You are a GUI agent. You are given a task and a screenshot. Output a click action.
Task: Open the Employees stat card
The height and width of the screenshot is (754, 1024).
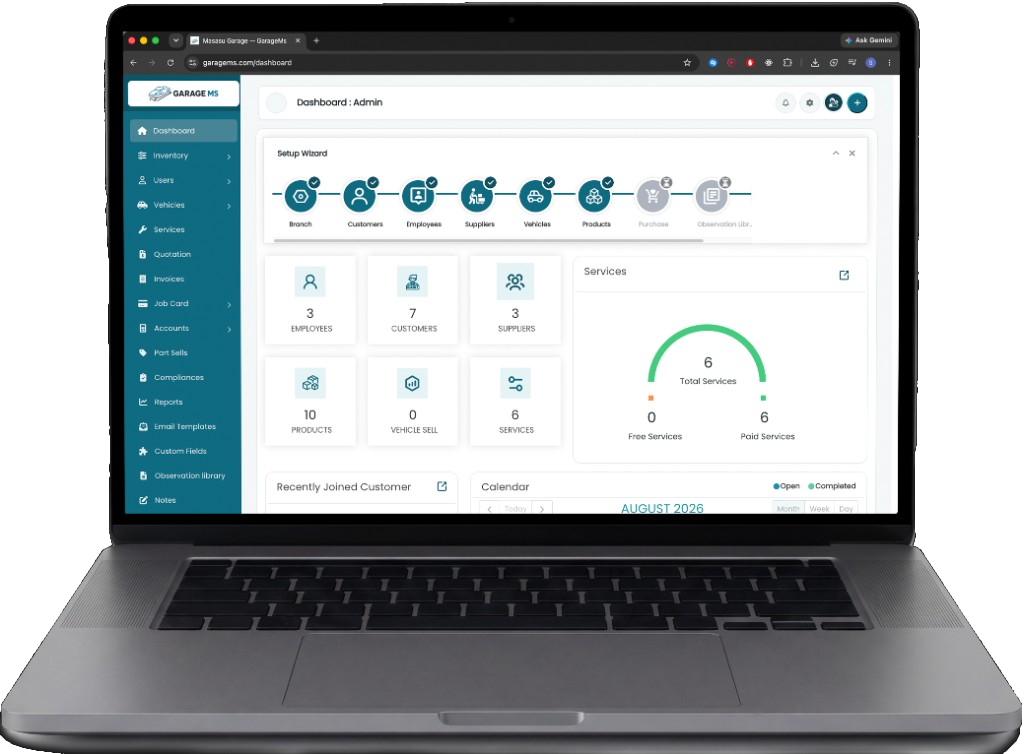point(310,300)
